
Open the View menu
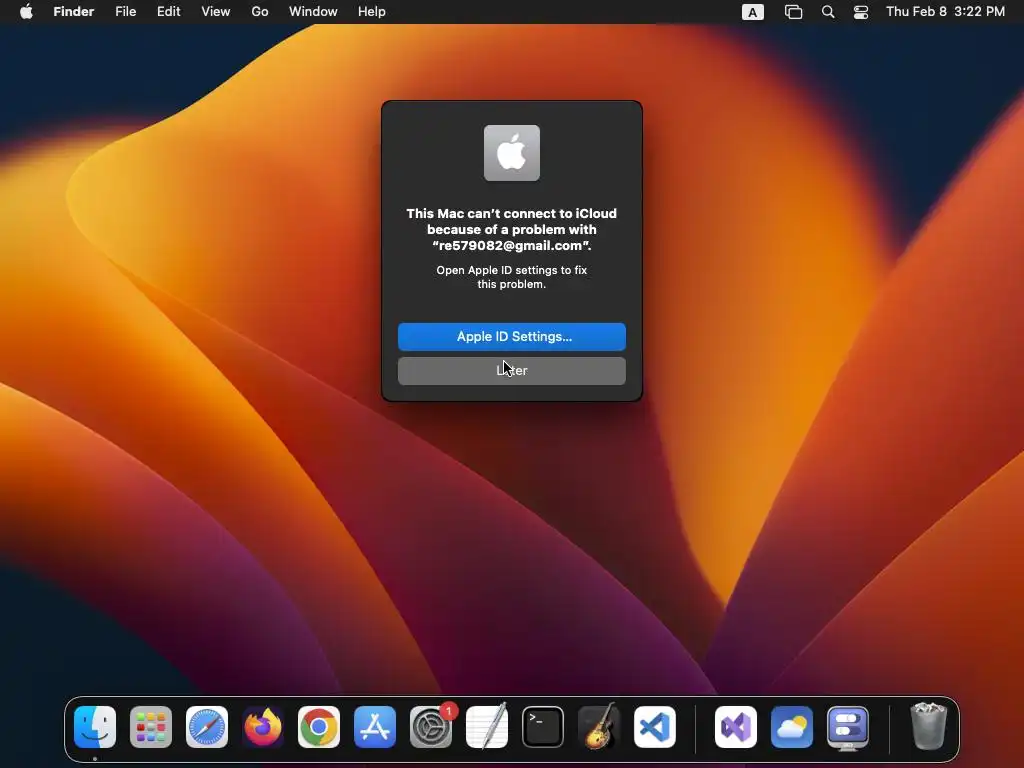216,12
